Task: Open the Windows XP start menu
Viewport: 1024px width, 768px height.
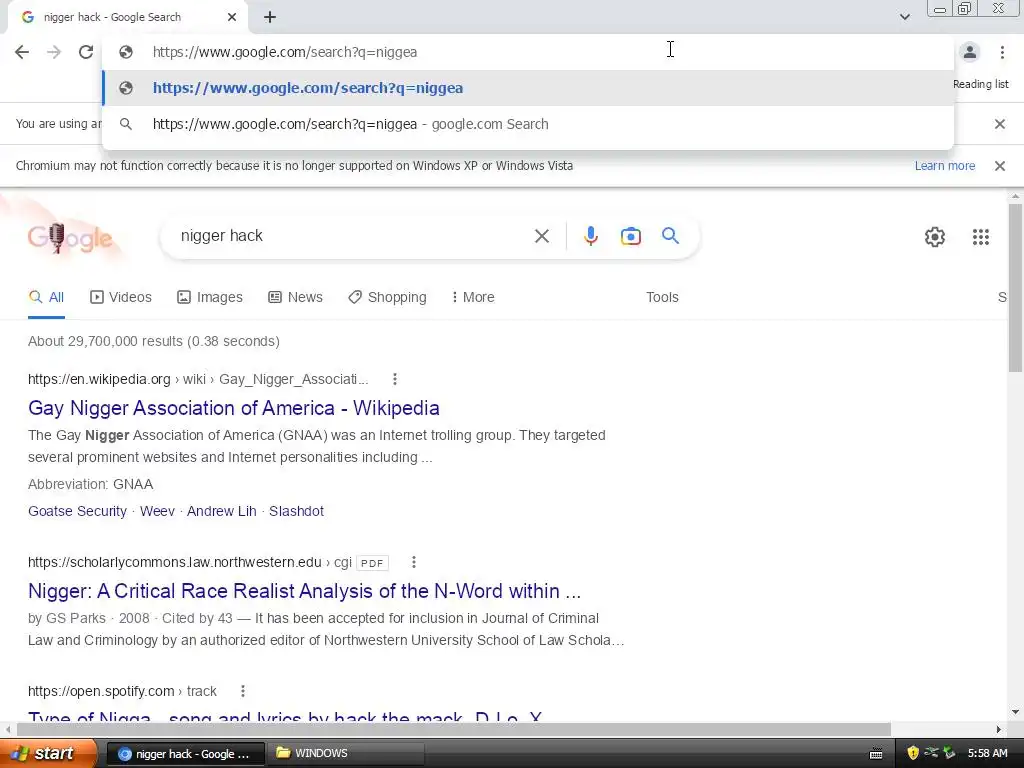Action: (x=48, y=754)
